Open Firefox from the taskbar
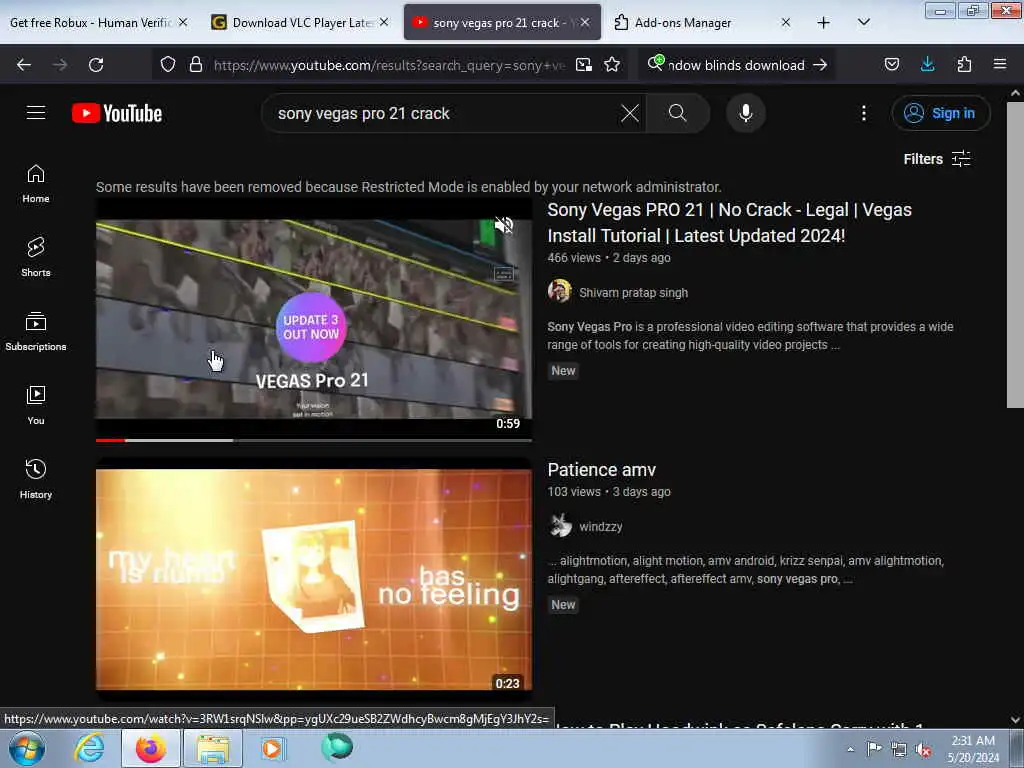The width and height of the screenshot is (1024, 768). coord(150,748)
